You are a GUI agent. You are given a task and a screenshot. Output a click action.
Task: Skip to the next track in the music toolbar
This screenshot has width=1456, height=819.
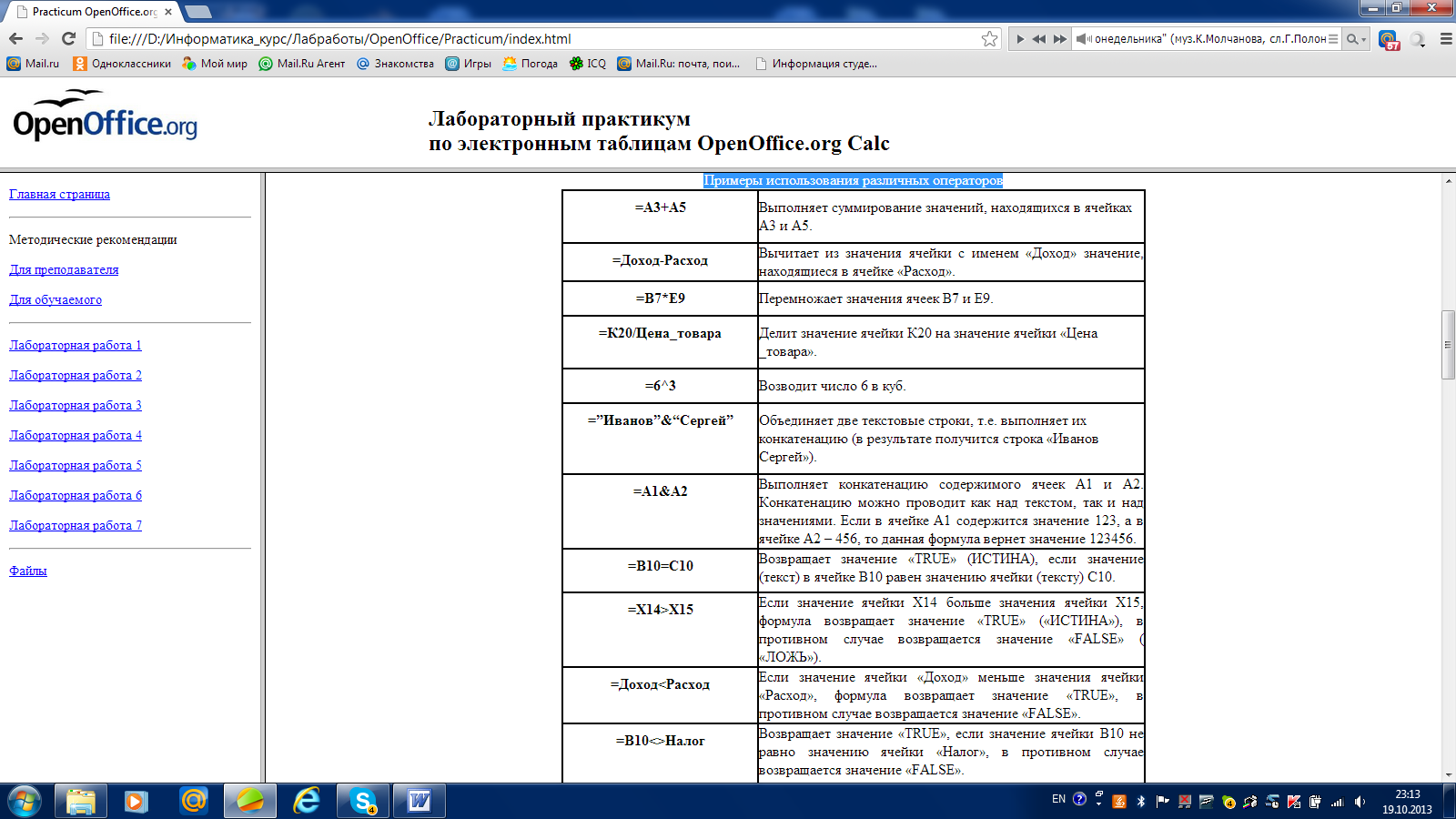pos(1059,39)
